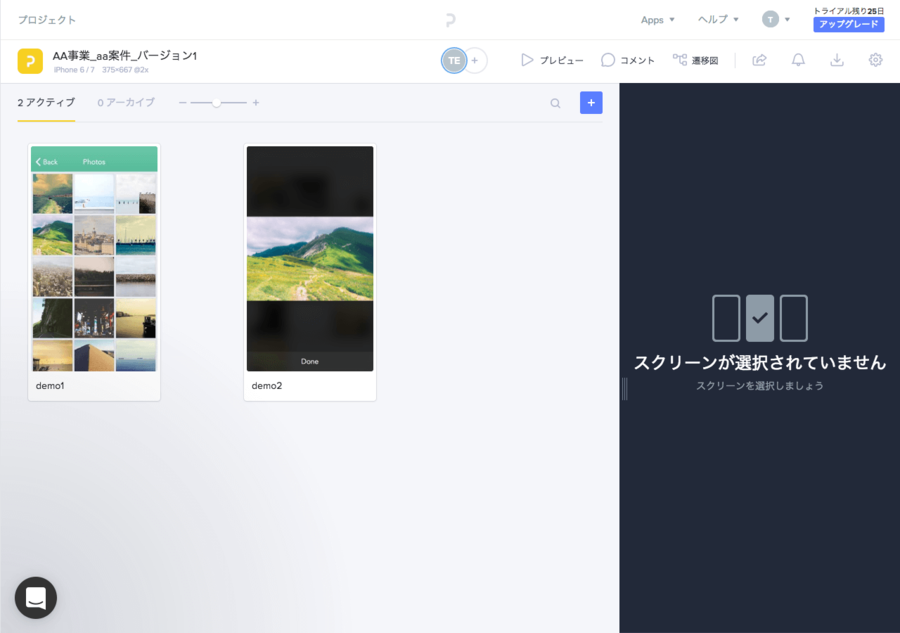Click the アップグレード upgrade button
The width and height of the screenshot is (900, 633).
[848, 24]
